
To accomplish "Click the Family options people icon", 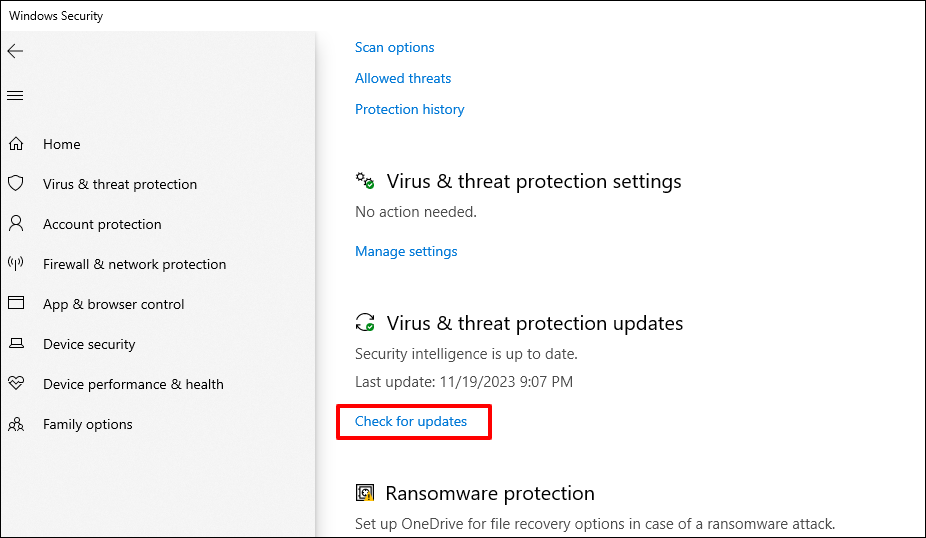I will (x=16, y=424).
